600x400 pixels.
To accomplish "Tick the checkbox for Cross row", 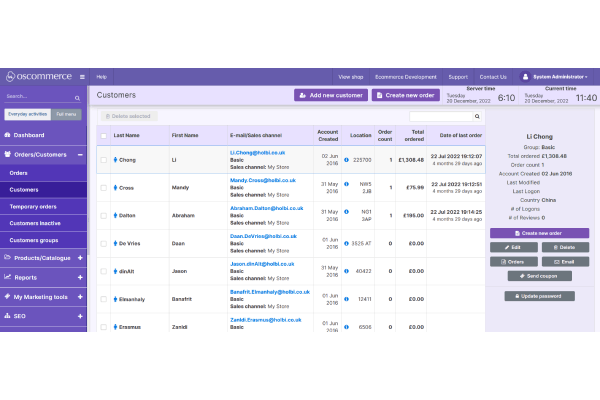I will 104,188.
